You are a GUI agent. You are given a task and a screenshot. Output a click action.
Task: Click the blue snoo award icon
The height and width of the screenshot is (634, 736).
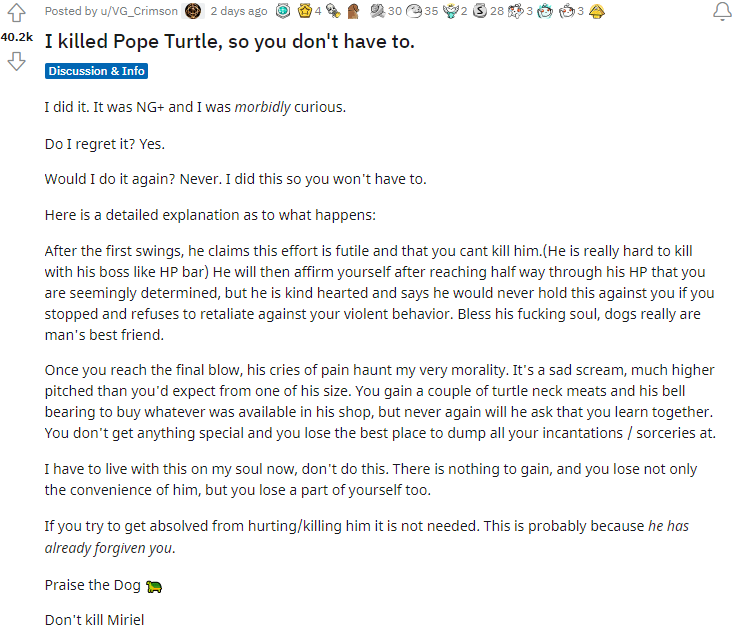coord(544,11)
